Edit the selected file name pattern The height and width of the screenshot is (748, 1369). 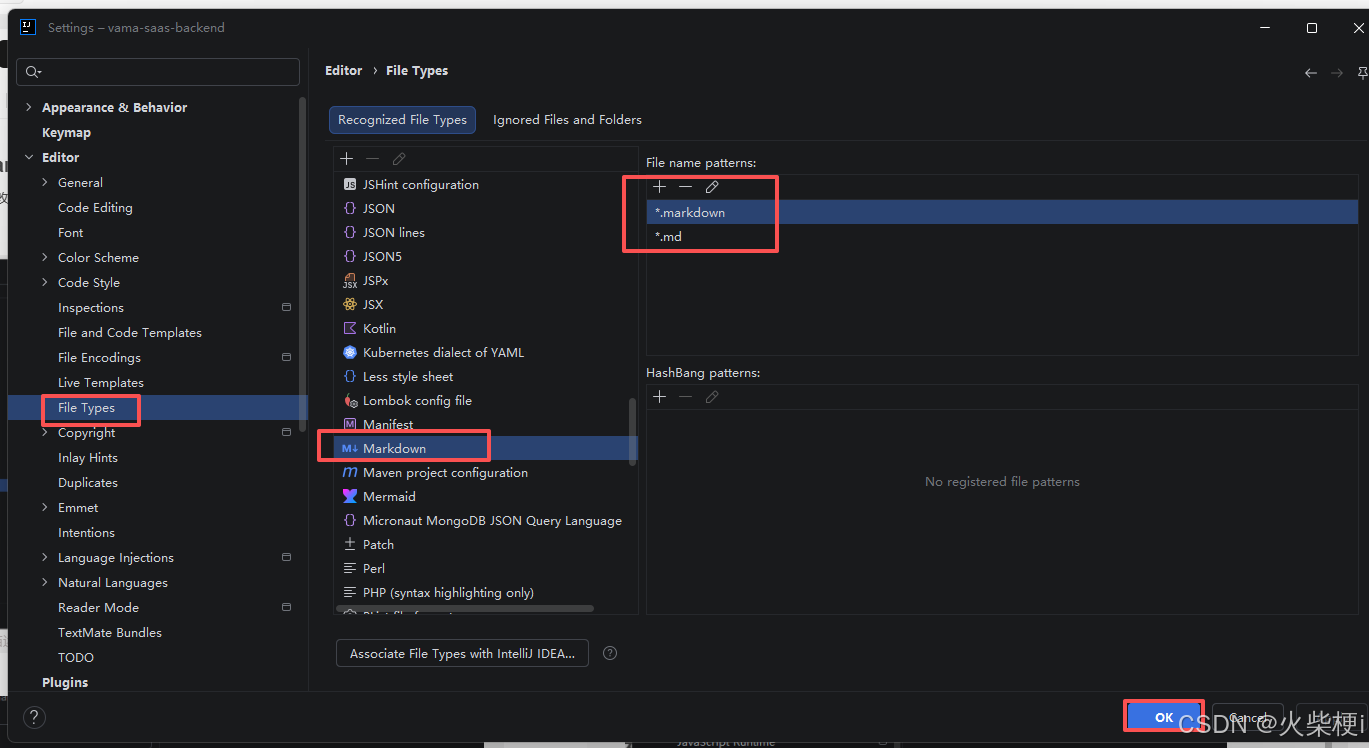point(712,187)
